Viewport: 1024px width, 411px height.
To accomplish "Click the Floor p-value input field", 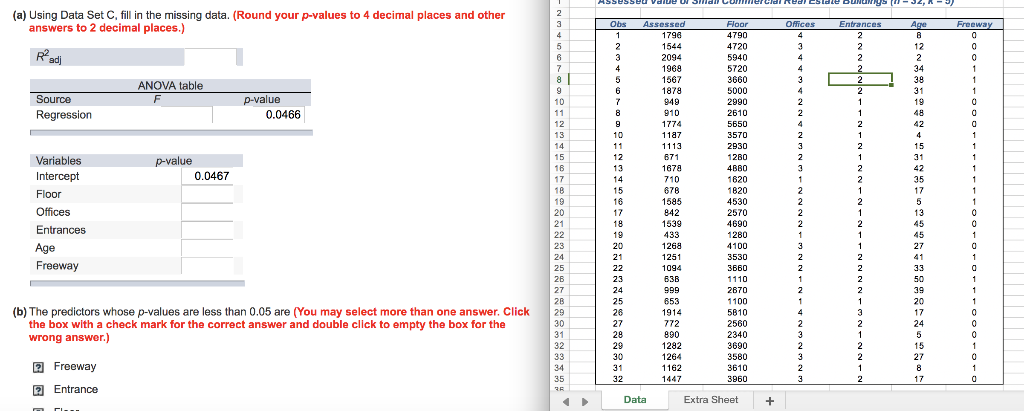I will click(x=208, y=194).
